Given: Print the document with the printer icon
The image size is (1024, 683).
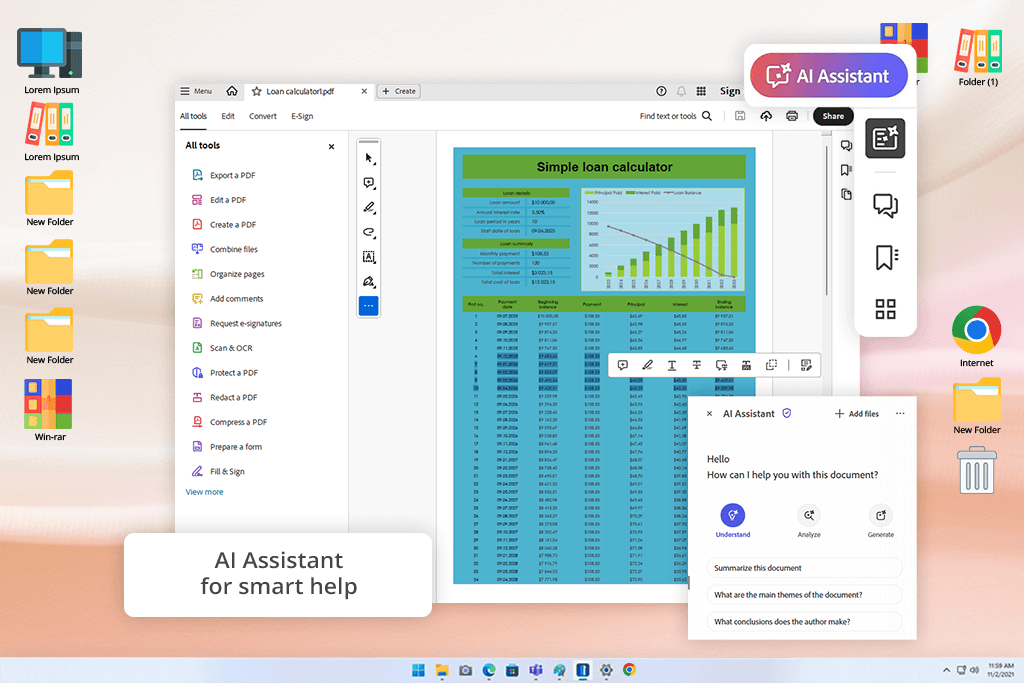Looking at the screenshot, I should pyautogui.click(x=792, y=116).
